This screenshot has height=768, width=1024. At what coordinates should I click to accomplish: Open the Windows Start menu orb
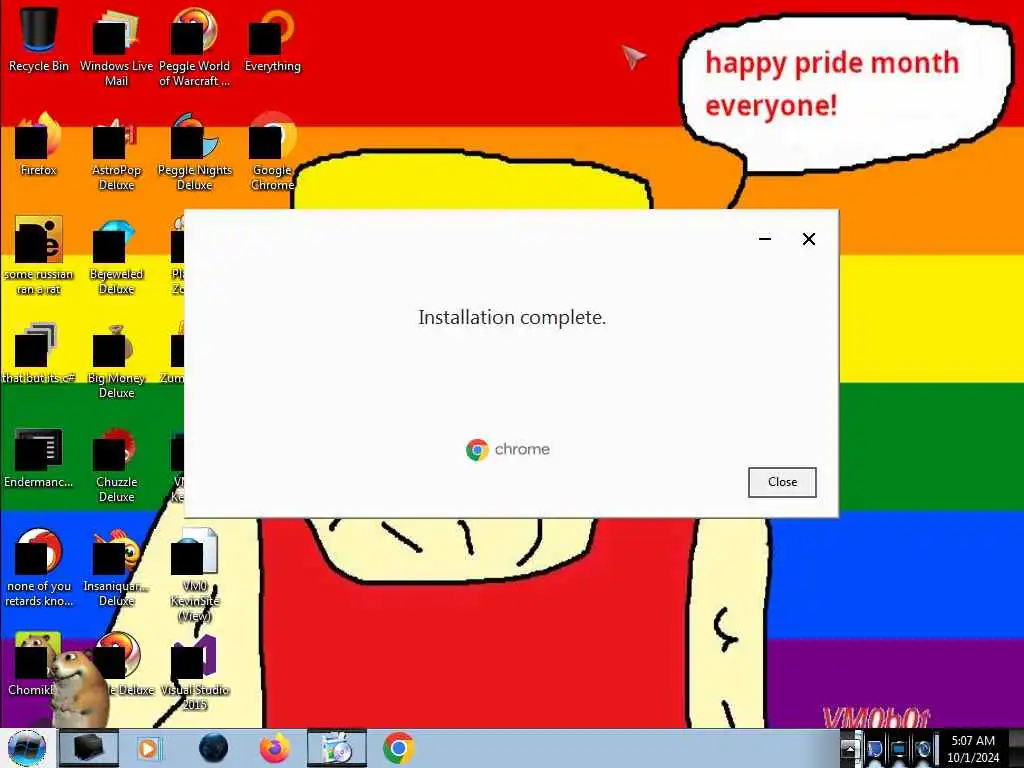(x=27, y=748)
